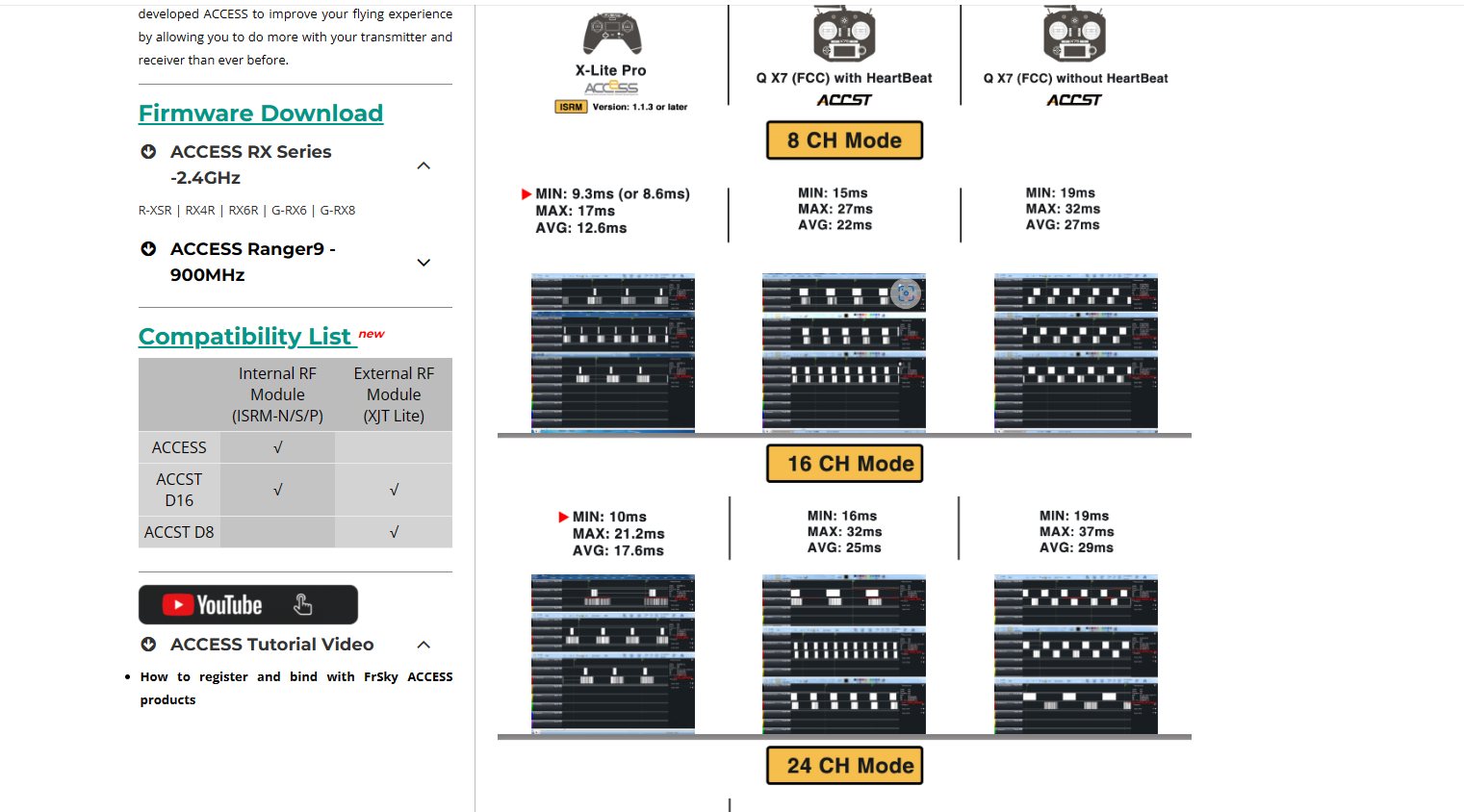Select the G-RX8 firmware link
This screenshot has width=1464, height=812.
[x=338, y=211]
